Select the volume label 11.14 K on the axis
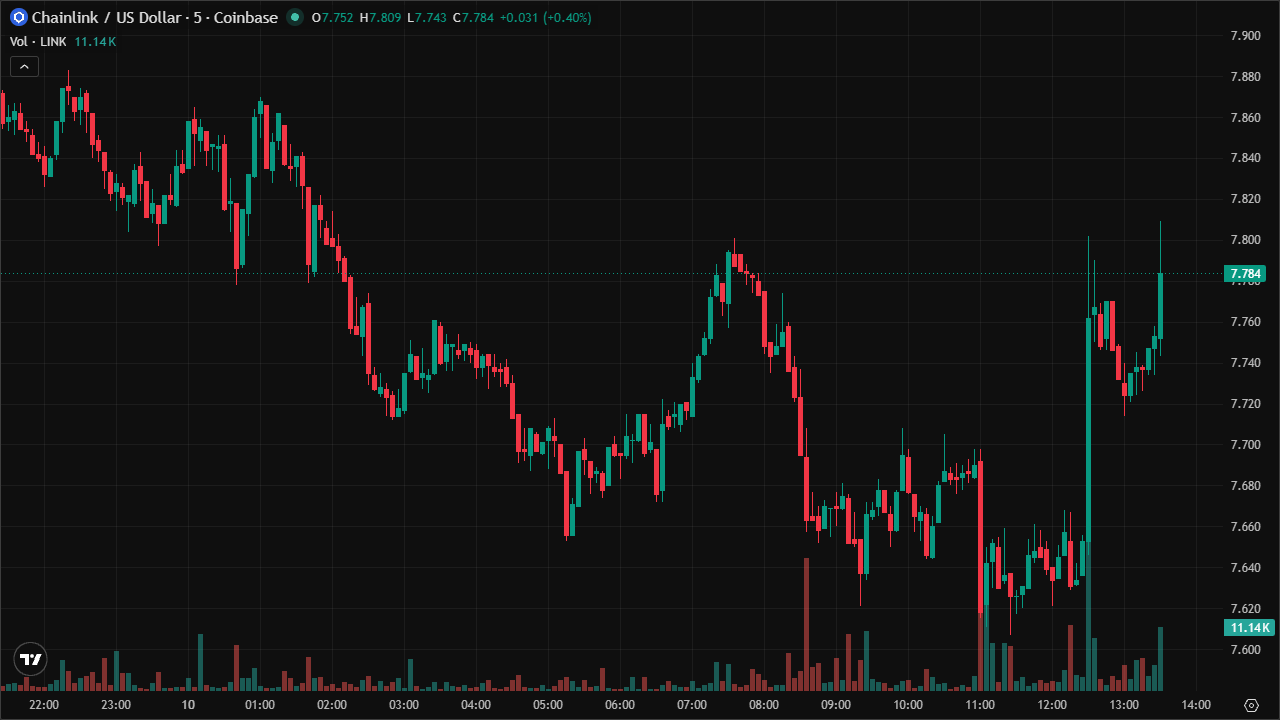1280x720 pixels. tap(1249, 628)
